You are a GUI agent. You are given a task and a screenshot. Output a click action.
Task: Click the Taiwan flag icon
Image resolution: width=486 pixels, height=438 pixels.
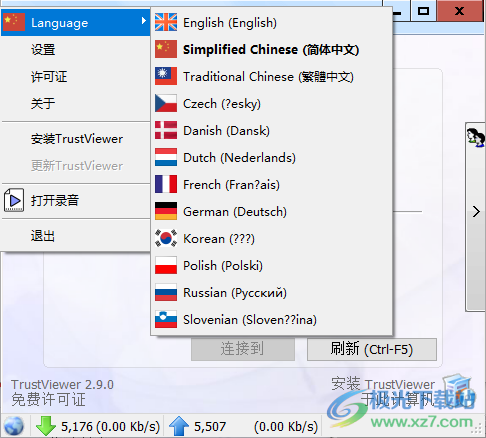coord(166,77)
